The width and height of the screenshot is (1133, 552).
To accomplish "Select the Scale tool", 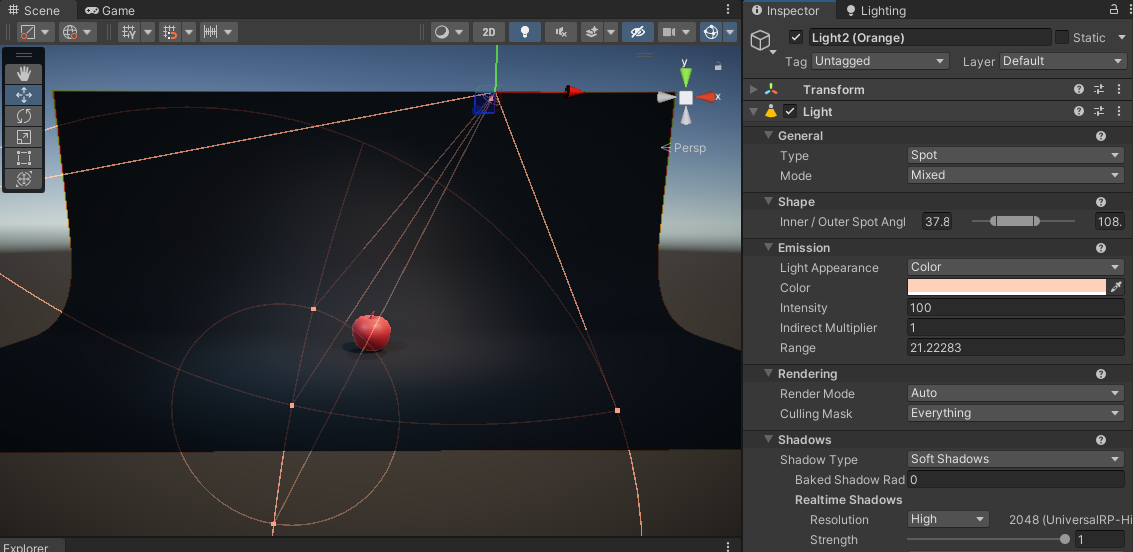I will pyautogui.click(x=24, y=137).
